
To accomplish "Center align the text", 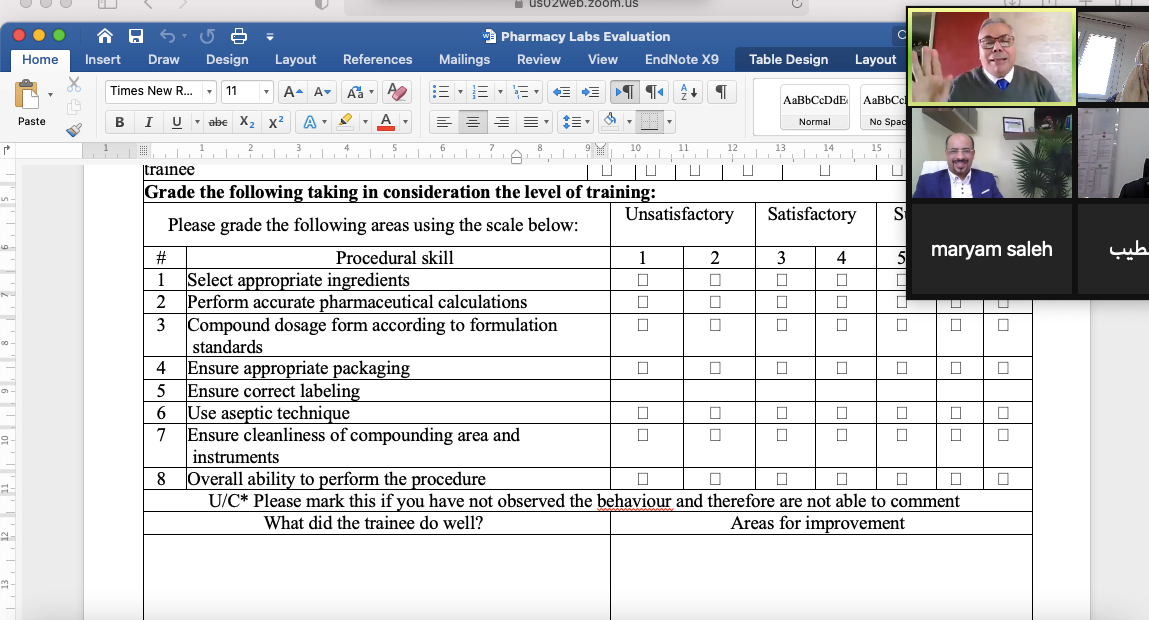I will [x=472, y=122].
